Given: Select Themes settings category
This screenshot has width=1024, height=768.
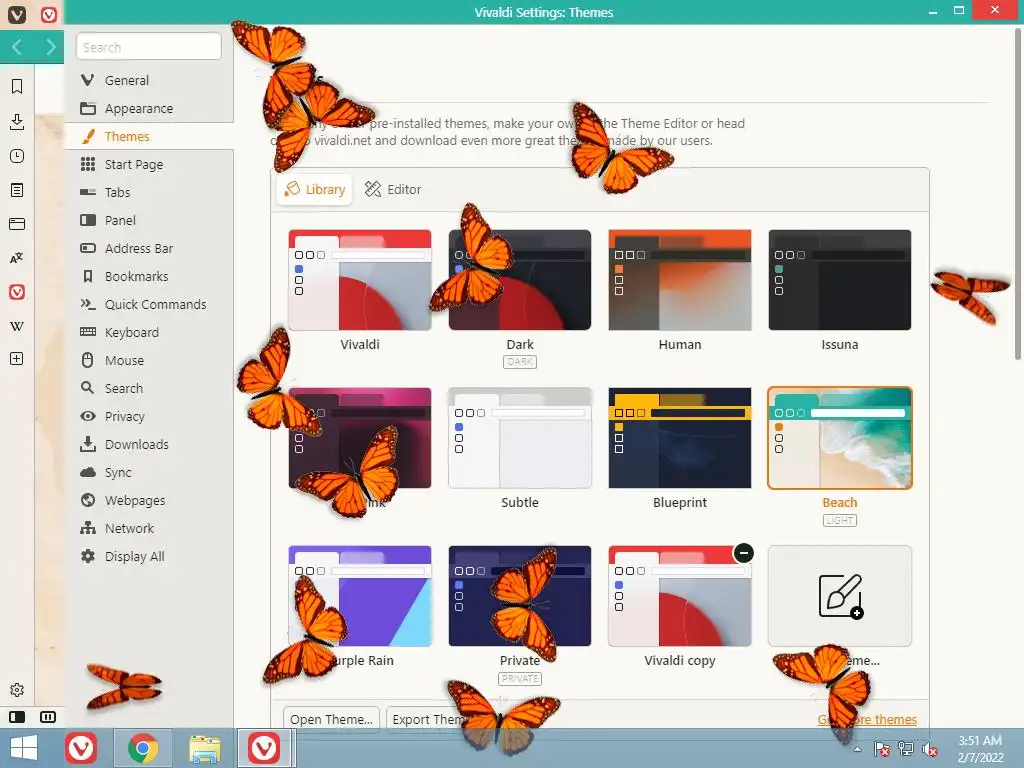Looking at the screenshot, I should 150,136.
